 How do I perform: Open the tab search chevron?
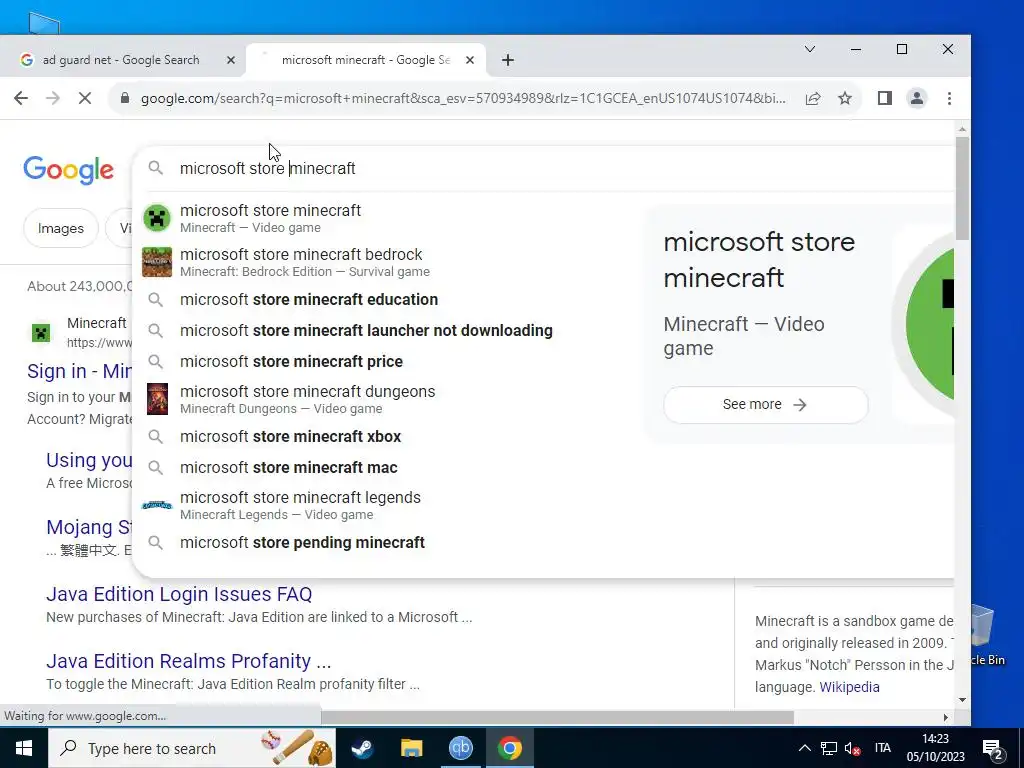810,50
